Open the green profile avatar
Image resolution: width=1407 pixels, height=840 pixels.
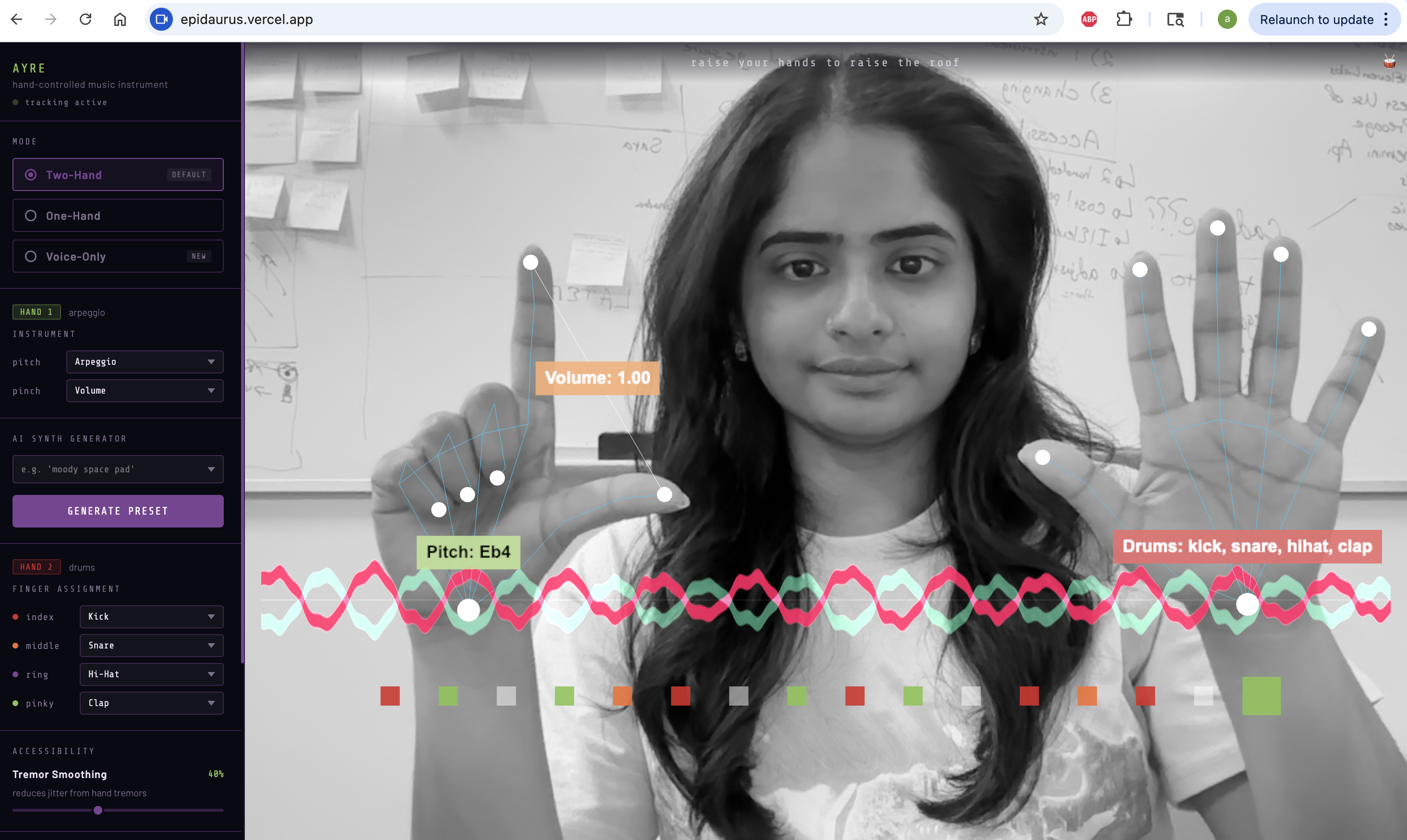point(1227,19)
